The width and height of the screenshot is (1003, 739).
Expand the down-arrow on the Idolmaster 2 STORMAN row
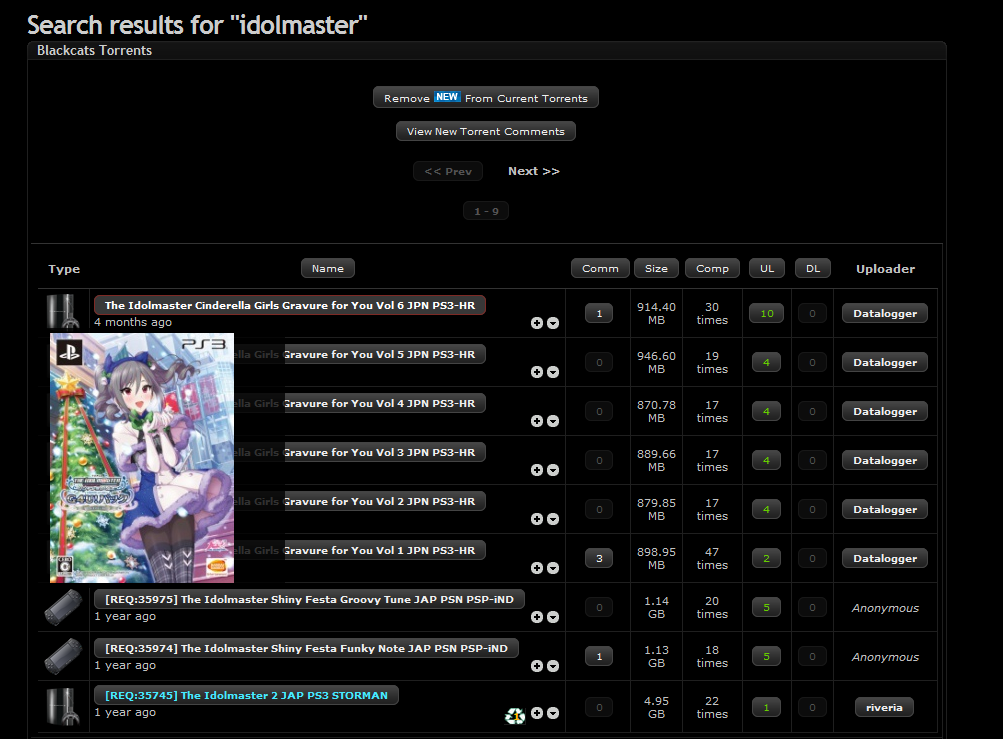(553, 713)
